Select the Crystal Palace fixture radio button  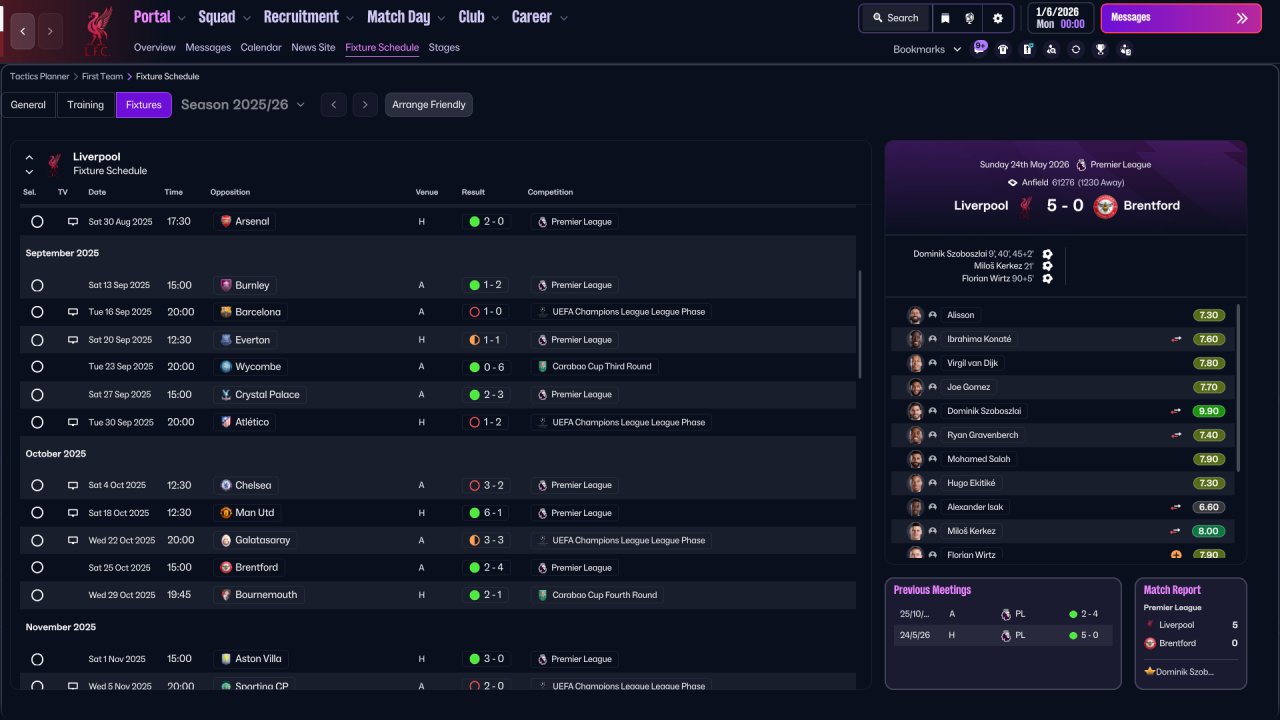(x=37, y=395)
